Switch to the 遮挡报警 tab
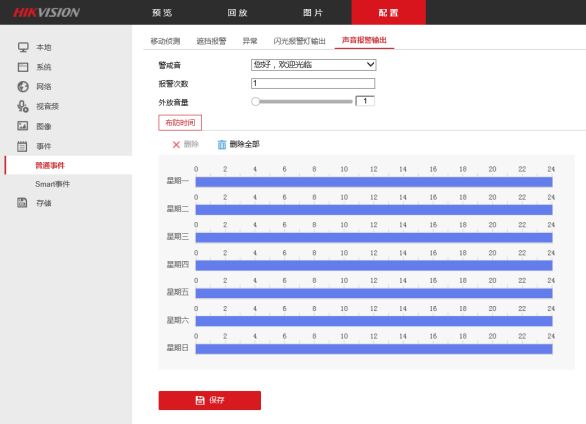Screen dimensions: 586x424 tap(211, 41)
